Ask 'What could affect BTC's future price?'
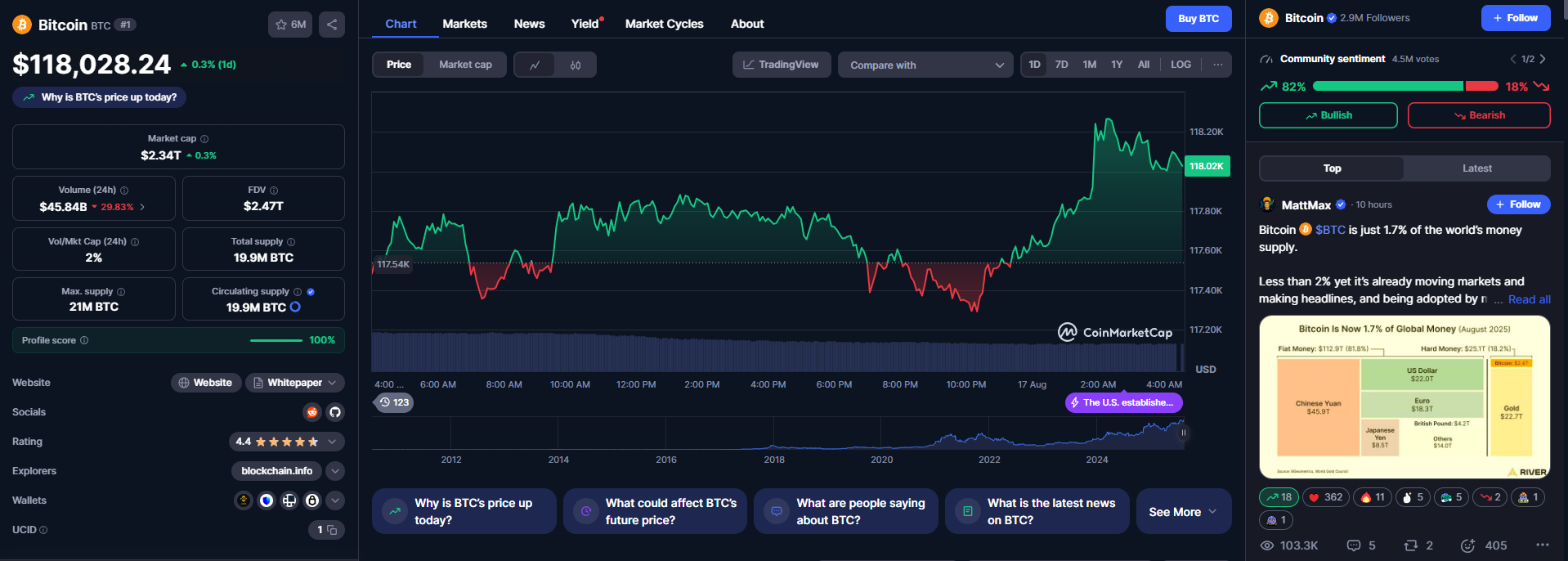 [655, 512]
